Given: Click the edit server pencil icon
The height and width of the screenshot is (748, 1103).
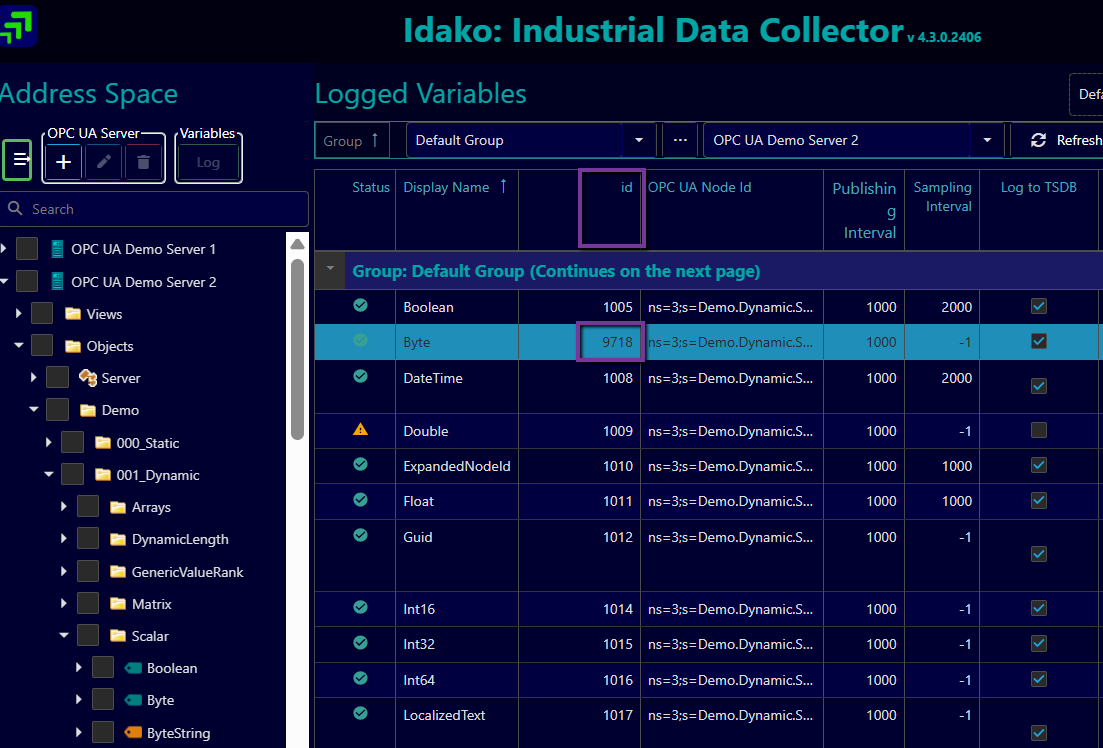Looking at the screenshot, I should [x=103, y=162].
